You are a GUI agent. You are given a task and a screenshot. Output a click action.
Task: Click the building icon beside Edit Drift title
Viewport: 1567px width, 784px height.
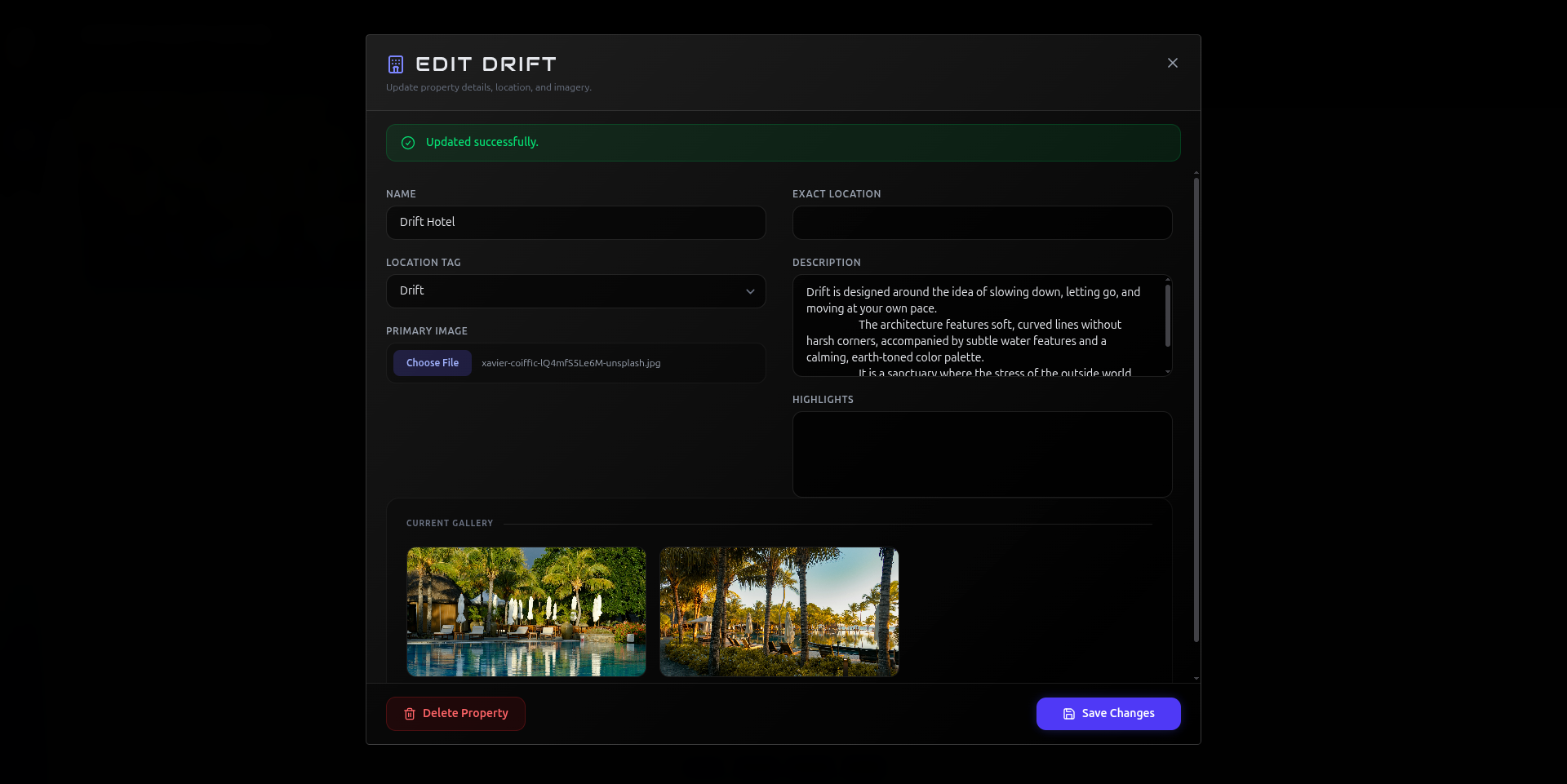click(x=396, y=64)
